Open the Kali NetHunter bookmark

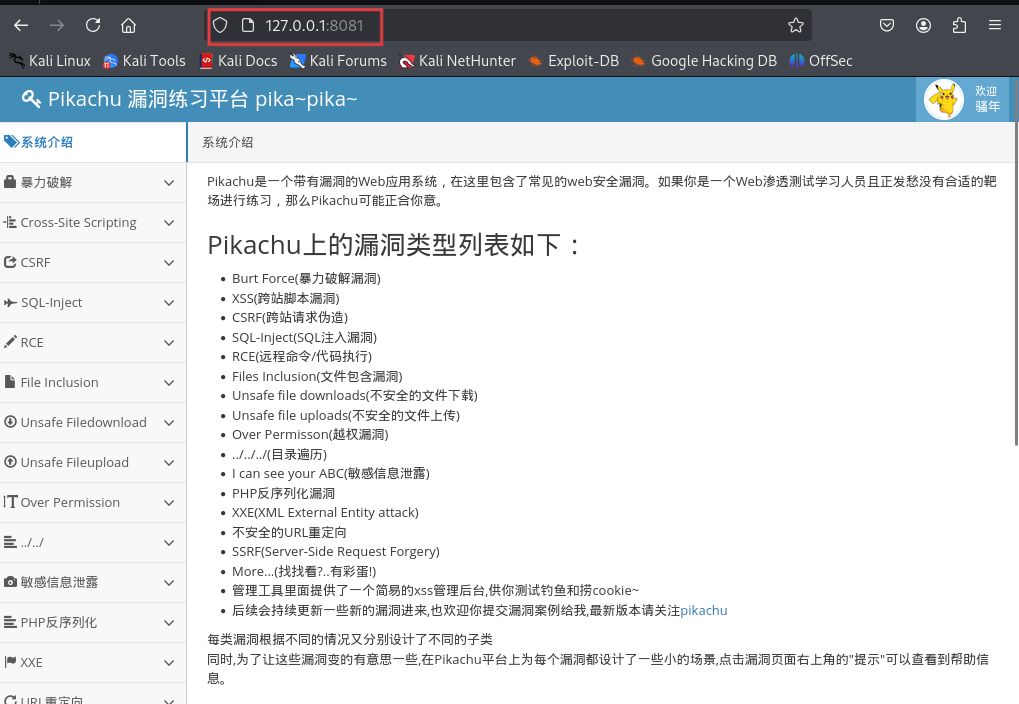coord(458,61)
